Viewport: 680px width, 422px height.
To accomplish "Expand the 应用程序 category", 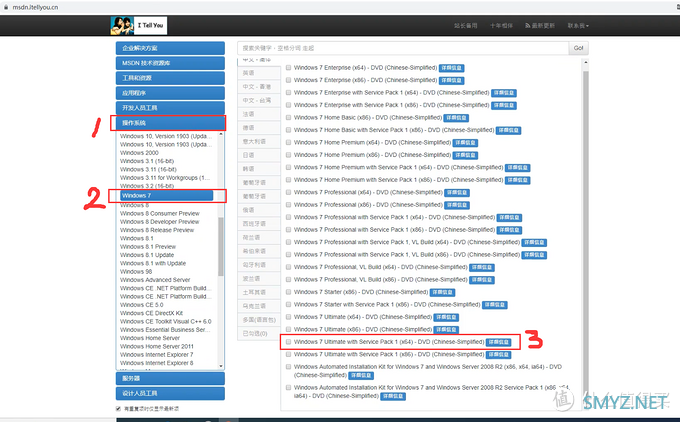I will coord(170,93).
